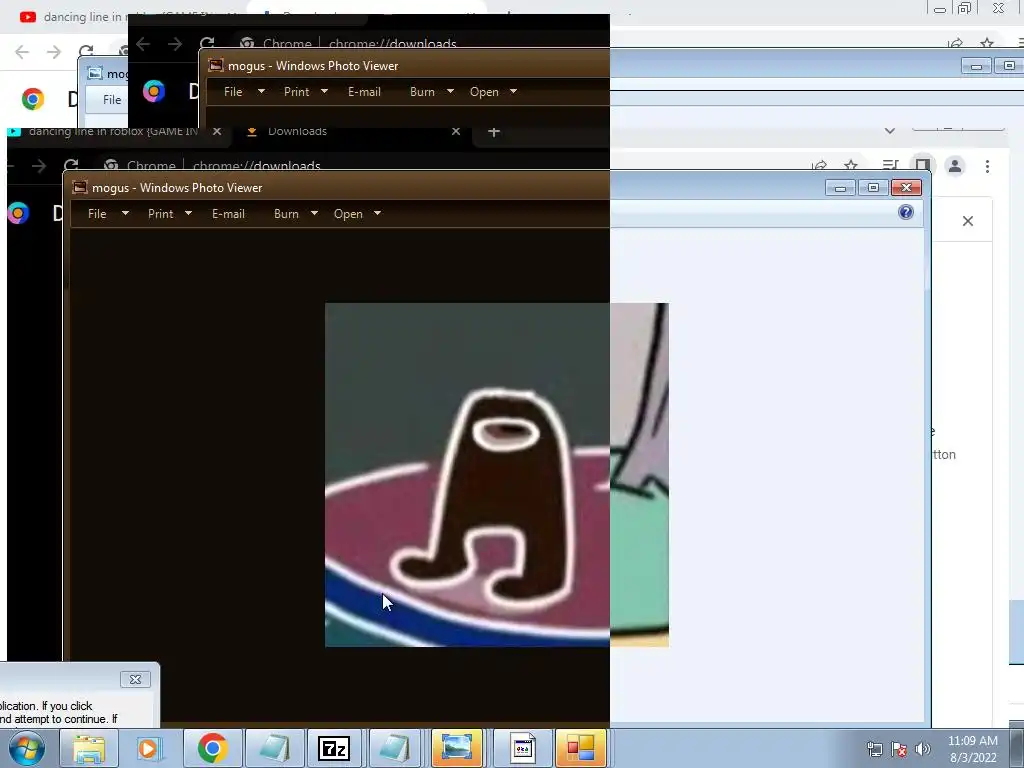The image size is (1024, 768).
Task: Open the Burn menu in the front mogus Photo Viewer
Action: click(x=295, y=214)
